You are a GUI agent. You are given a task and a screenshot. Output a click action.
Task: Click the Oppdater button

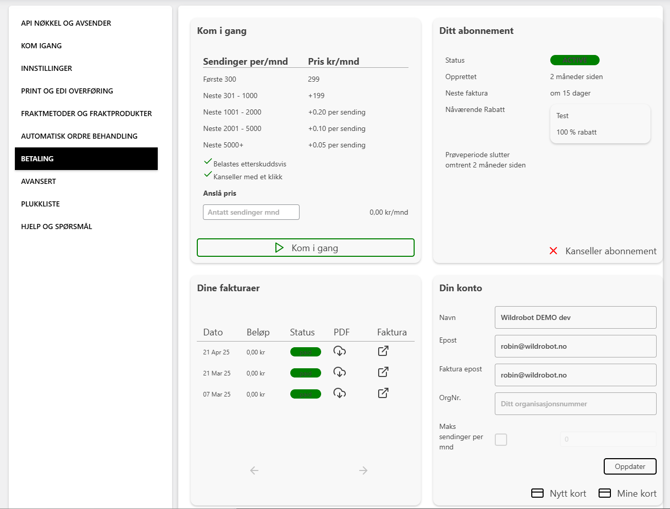click(x=630, y=466)
